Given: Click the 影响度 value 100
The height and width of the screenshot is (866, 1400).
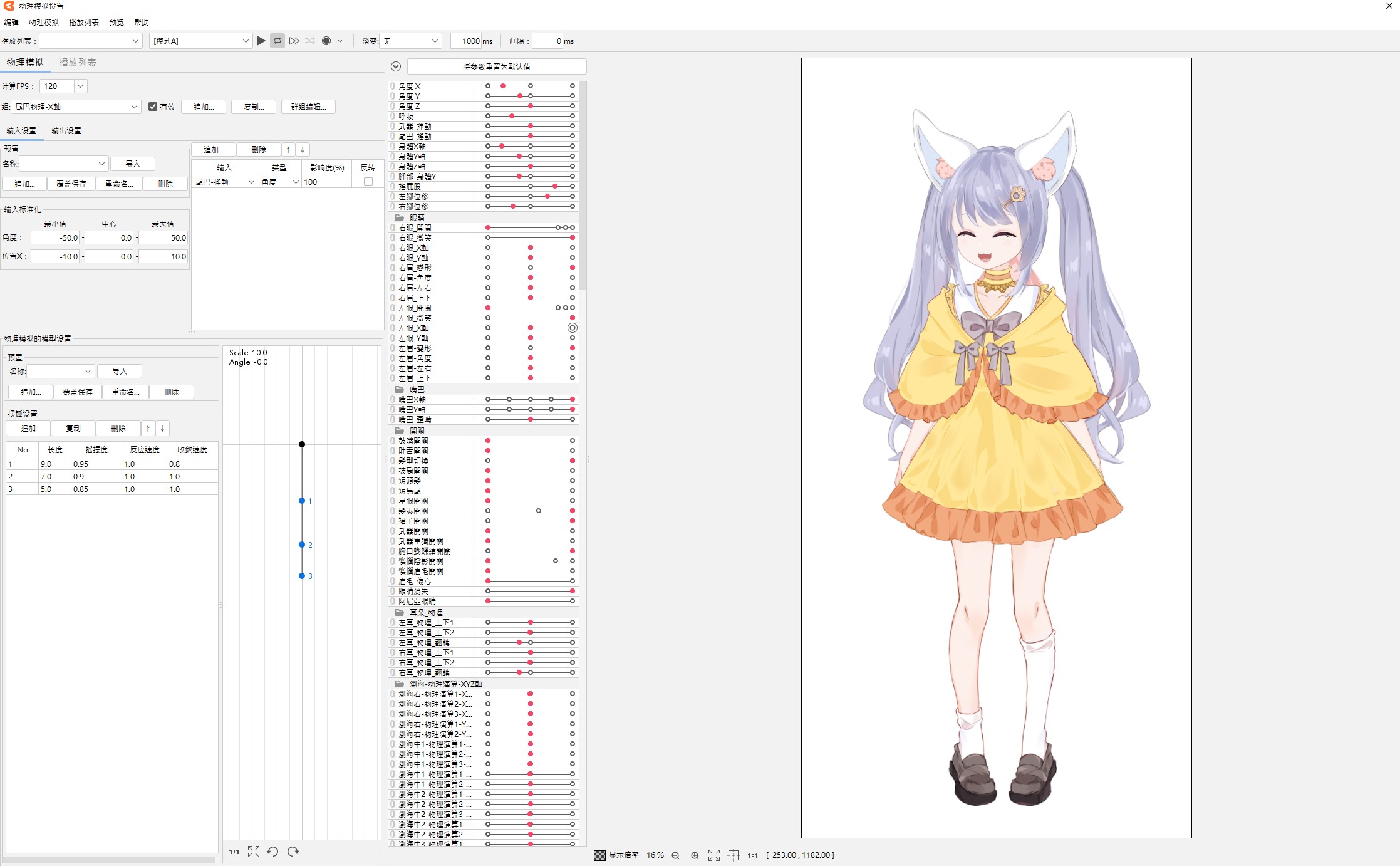Looking at the screenshot, I should [x=326, y=182].
